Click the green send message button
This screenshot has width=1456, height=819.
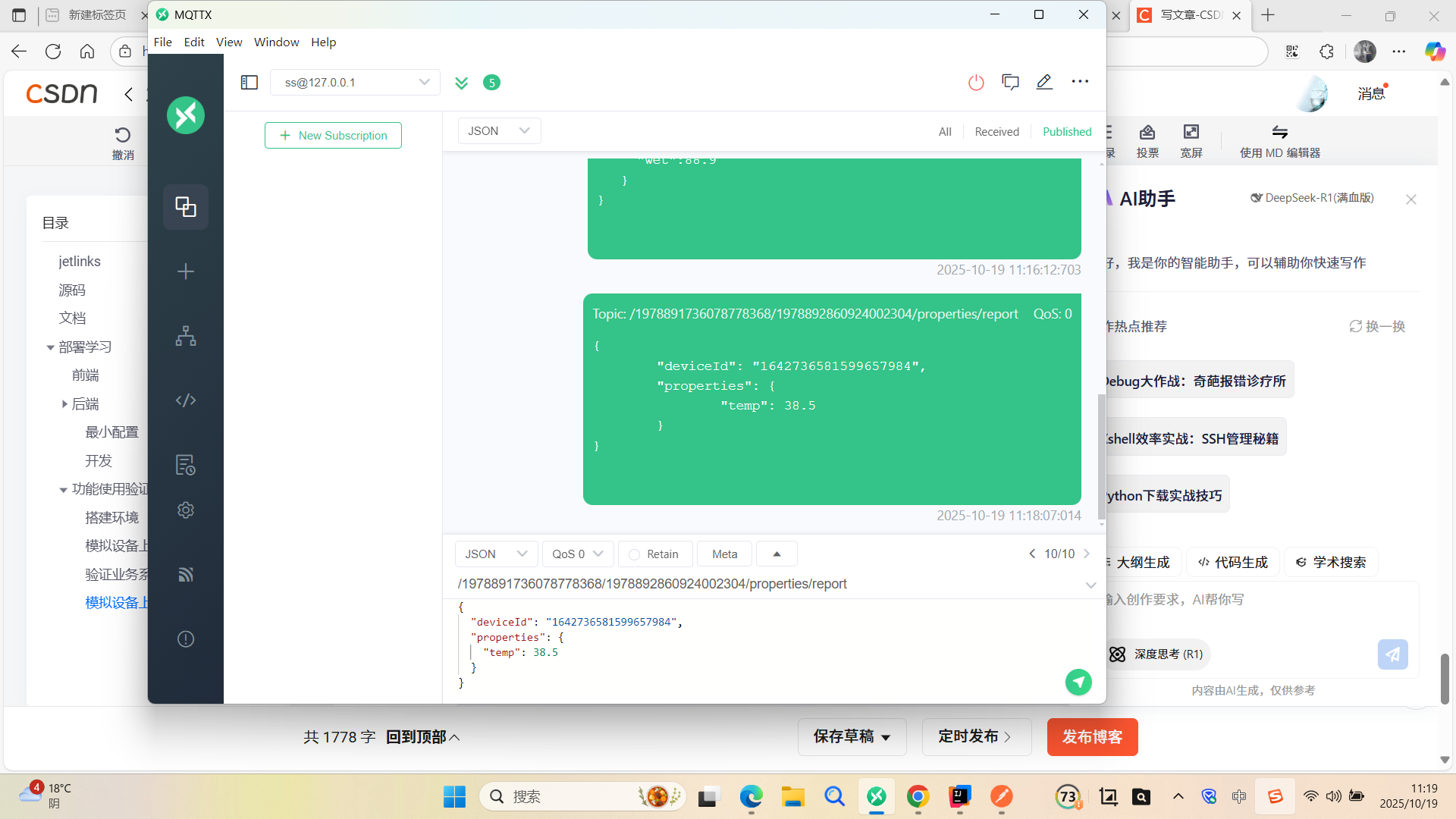point(1078,682)
